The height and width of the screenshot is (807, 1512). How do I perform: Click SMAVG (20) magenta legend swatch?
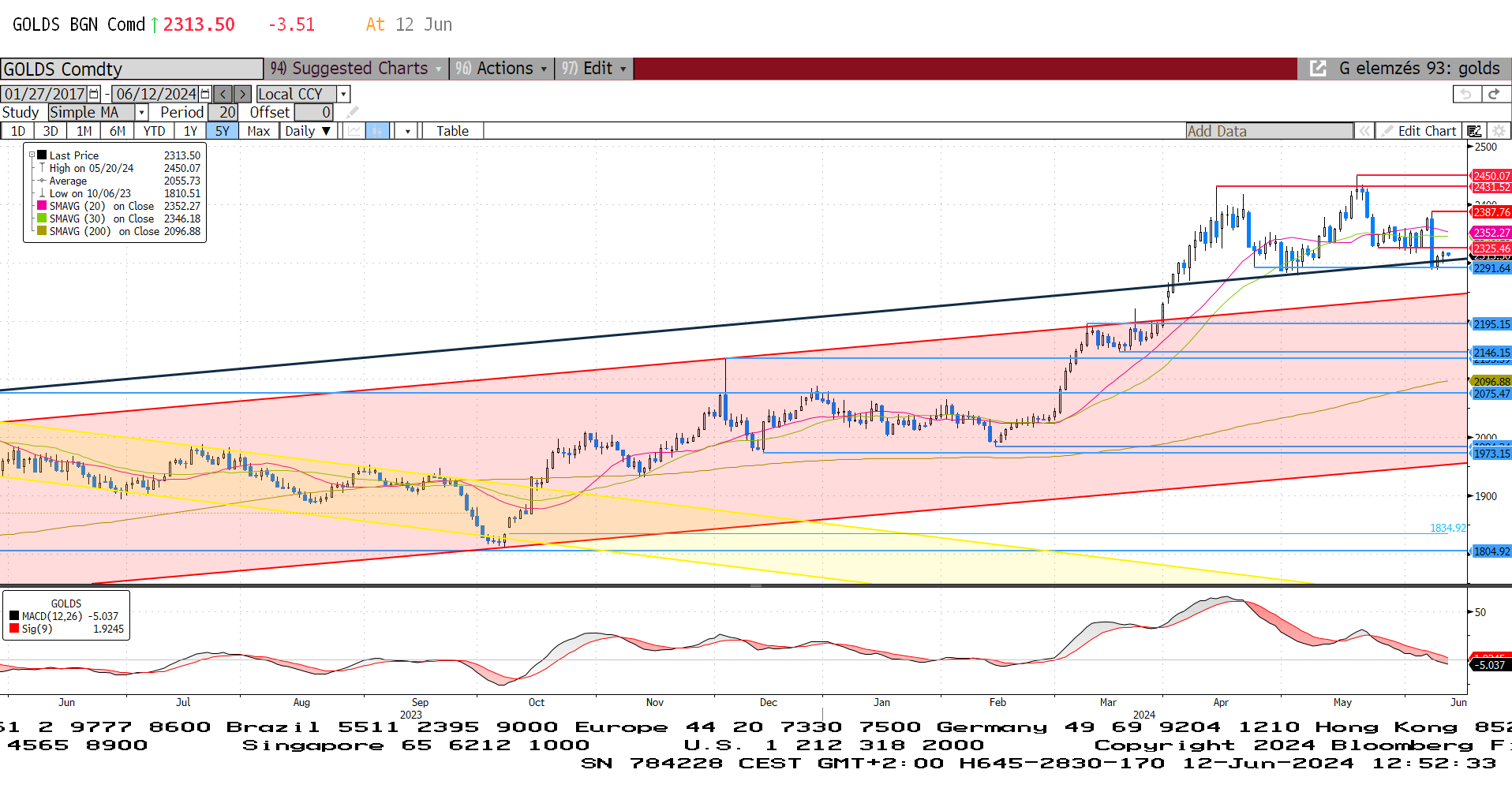click(x=42, y=206)
